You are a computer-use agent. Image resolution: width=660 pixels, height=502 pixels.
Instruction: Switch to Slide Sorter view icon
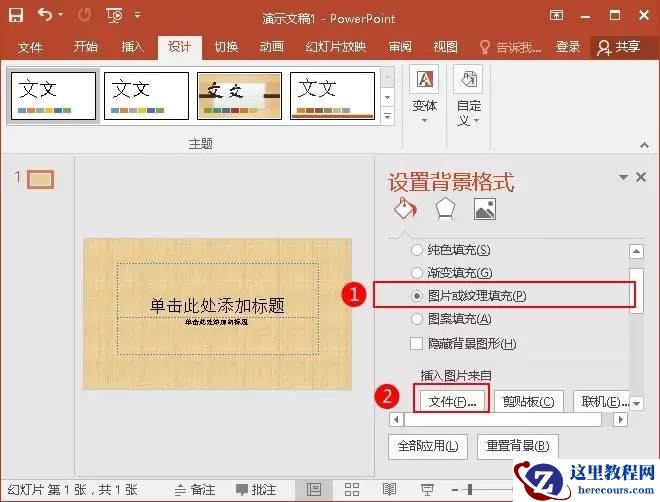(x=351, y=489)
